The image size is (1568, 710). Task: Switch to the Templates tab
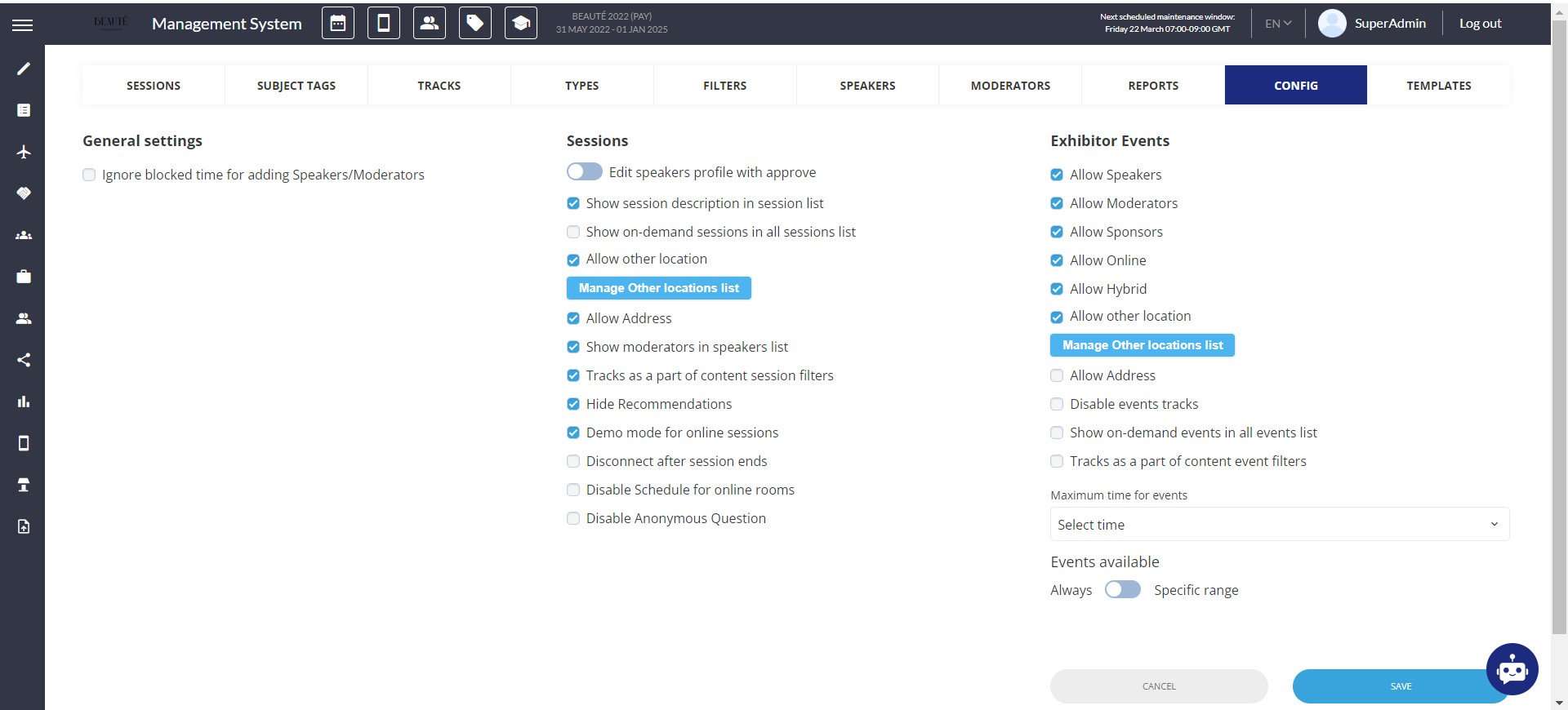point(1439,85)
